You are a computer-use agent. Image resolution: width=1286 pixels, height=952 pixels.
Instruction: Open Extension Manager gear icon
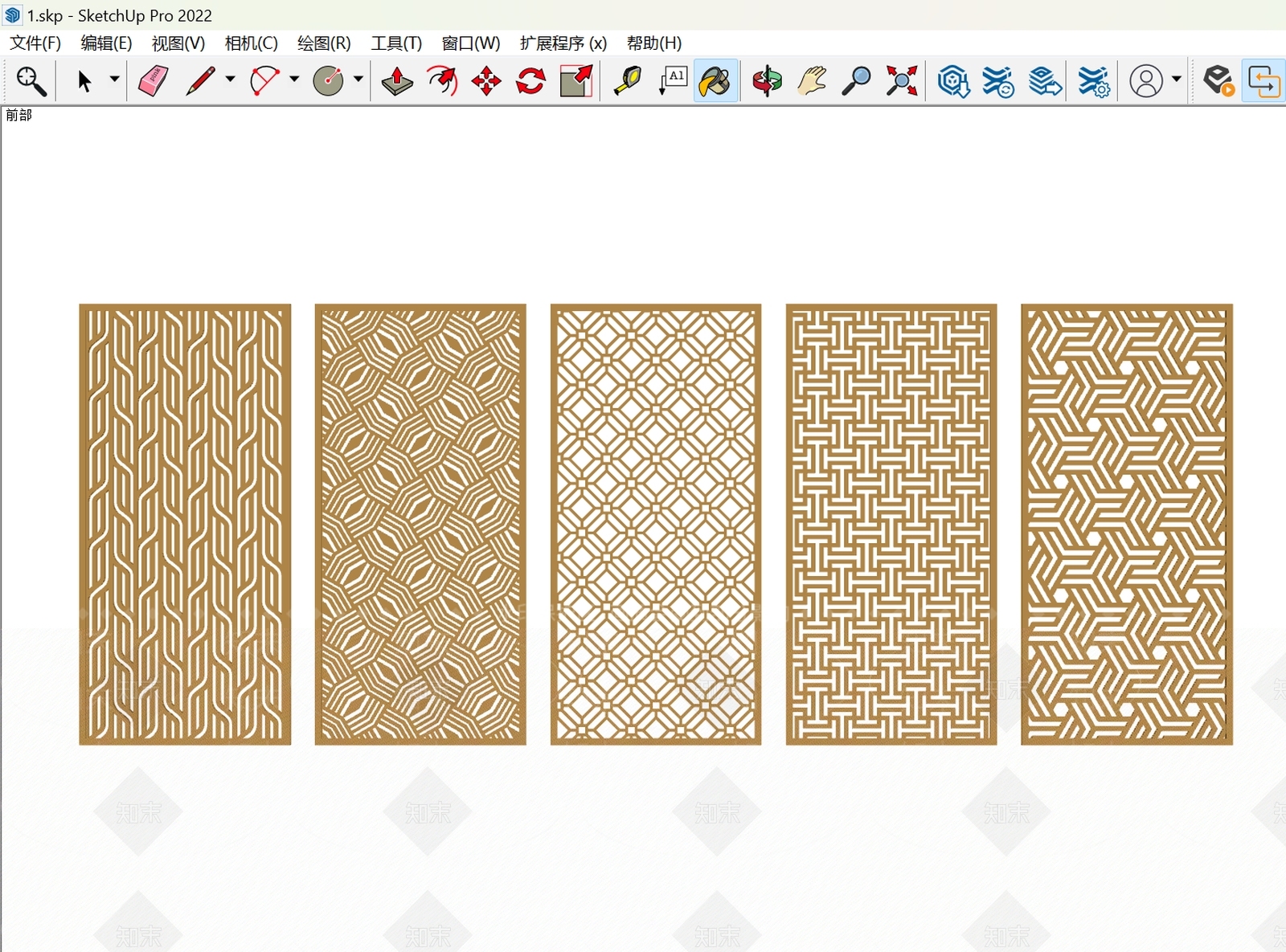pyautogui.click(x=1094, y=81)
